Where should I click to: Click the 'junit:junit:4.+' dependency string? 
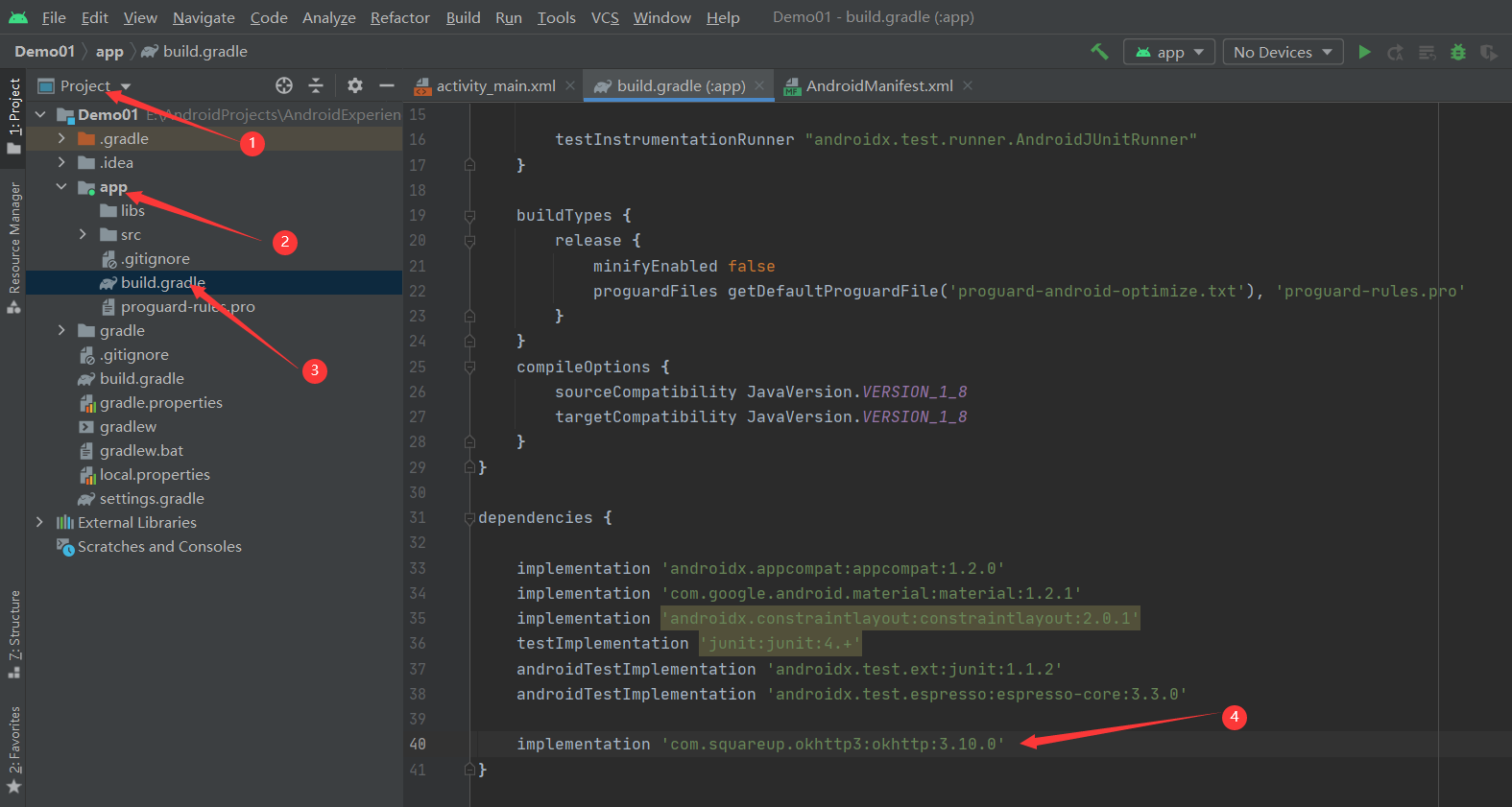click(780, 643)
